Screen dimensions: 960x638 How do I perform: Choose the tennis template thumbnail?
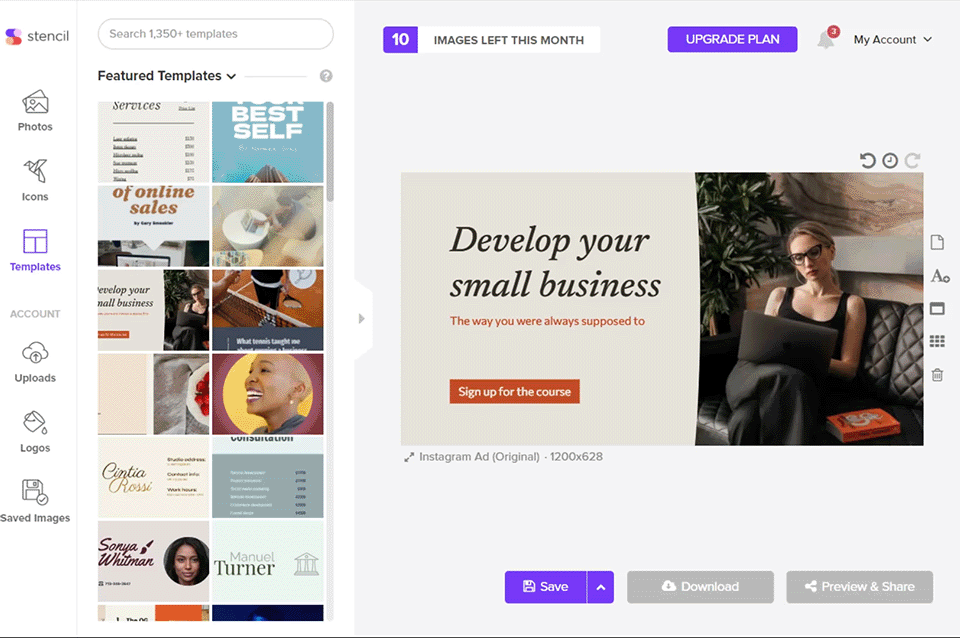coord(268,310)
